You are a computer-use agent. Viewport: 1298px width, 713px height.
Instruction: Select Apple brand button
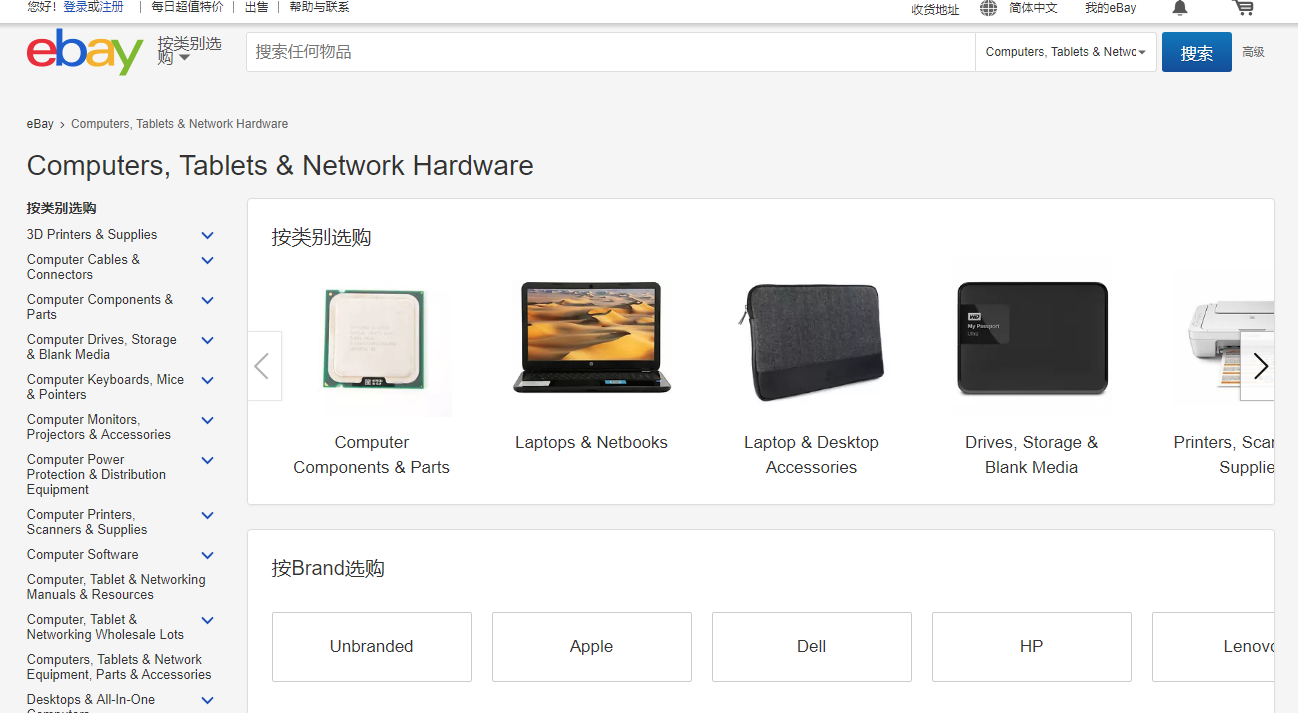pyautogui.click(x=592, y=647)
